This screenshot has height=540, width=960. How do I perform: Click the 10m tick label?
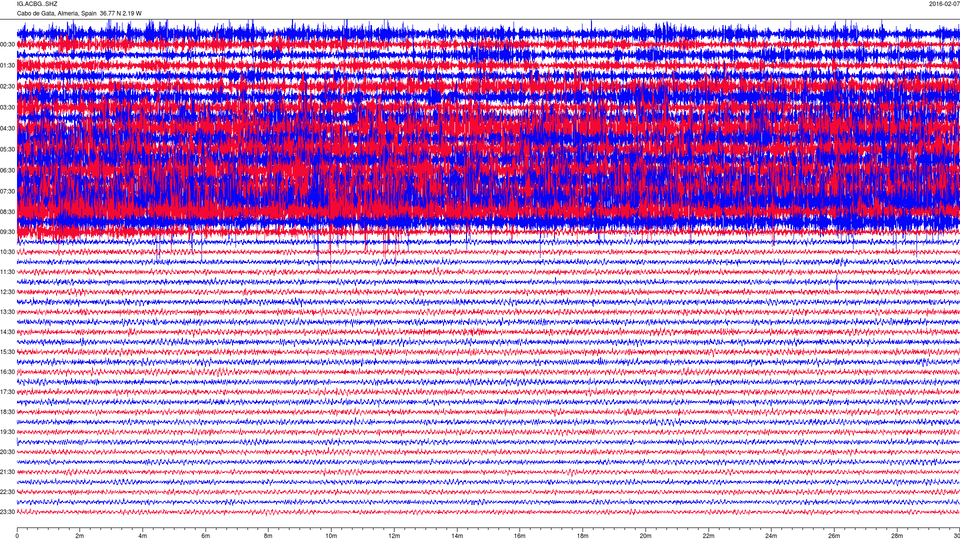(331, 536)
